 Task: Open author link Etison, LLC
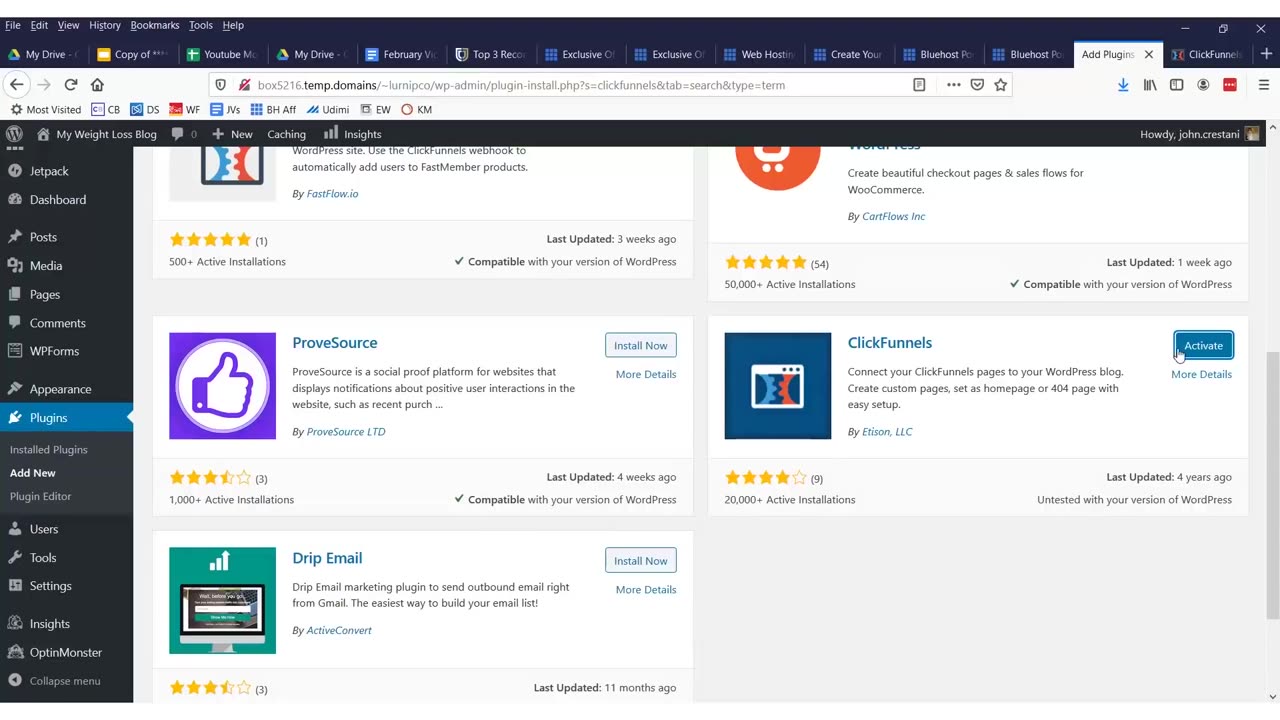click(x=887, y=432)
